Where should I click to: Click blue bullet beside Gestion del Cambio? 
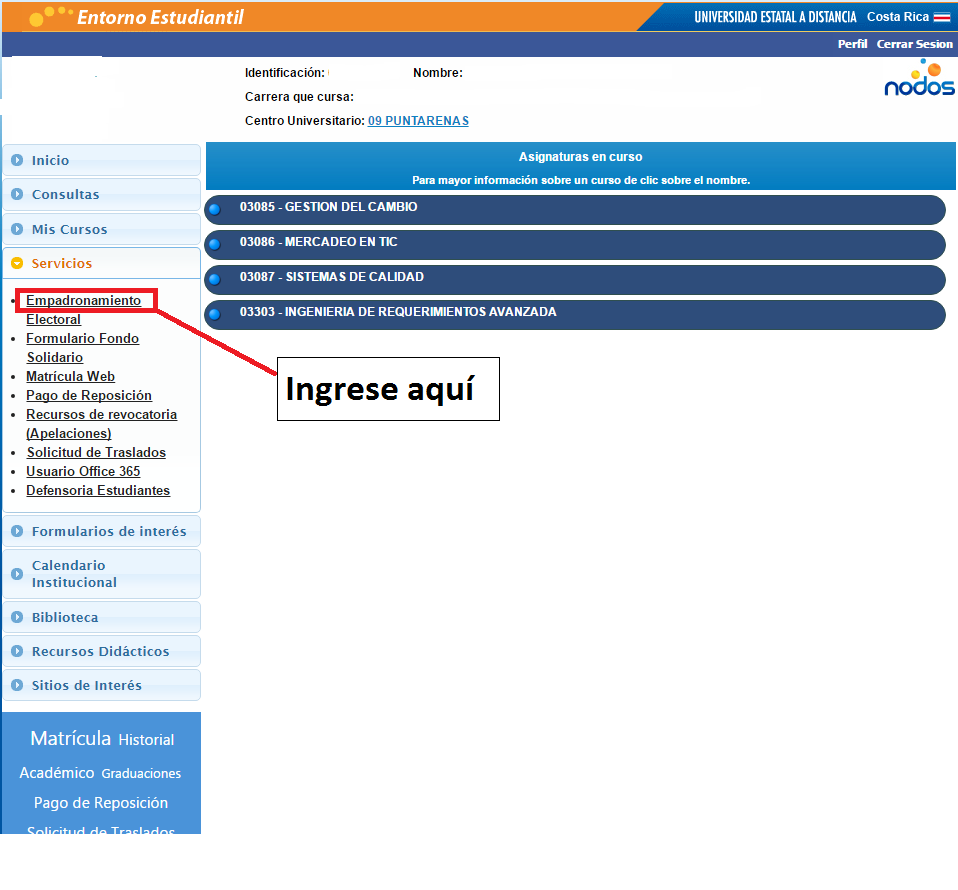pos(214,209)
